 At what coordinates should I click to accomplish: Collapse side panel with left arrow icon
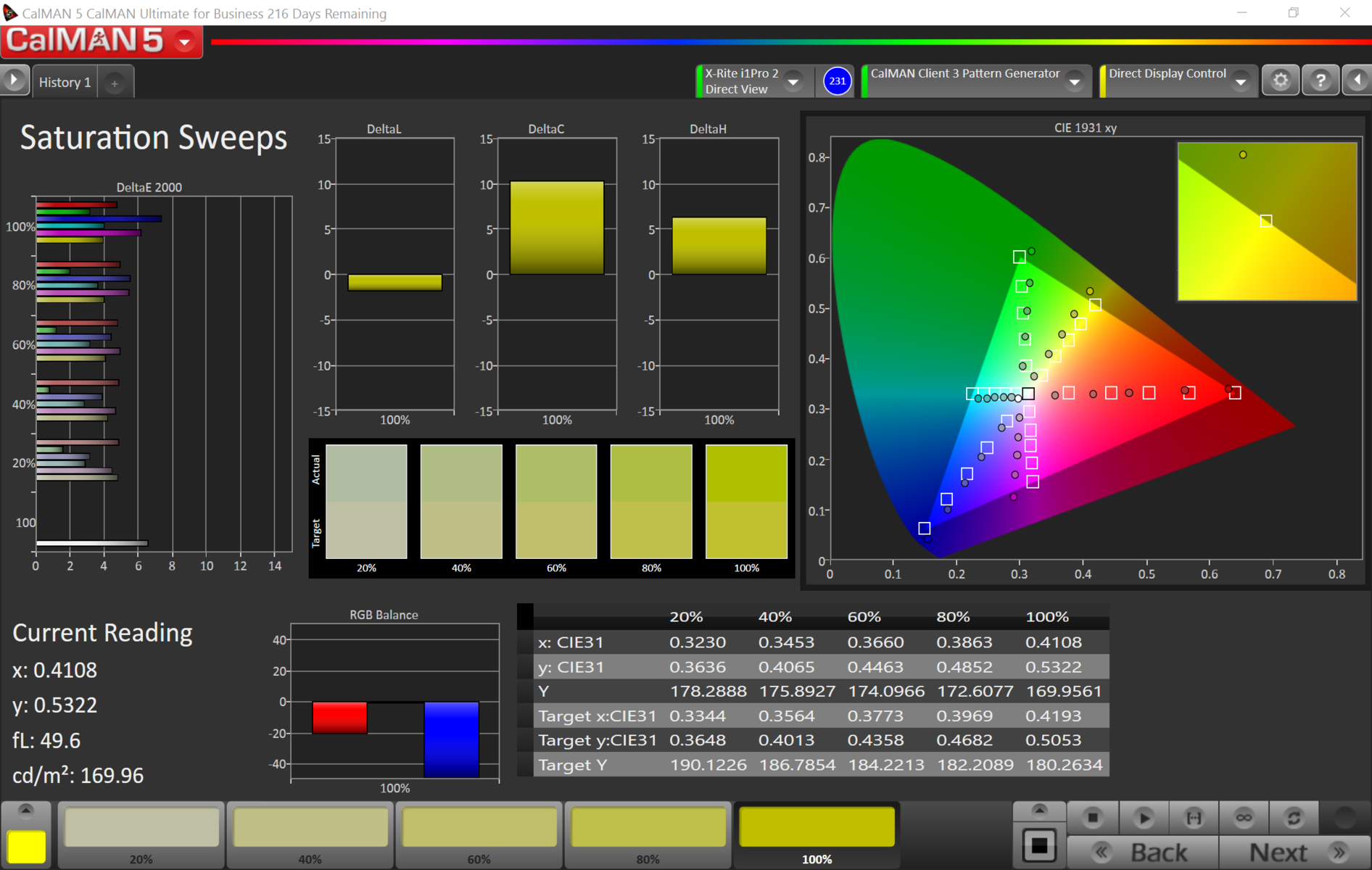(1357, 80)
